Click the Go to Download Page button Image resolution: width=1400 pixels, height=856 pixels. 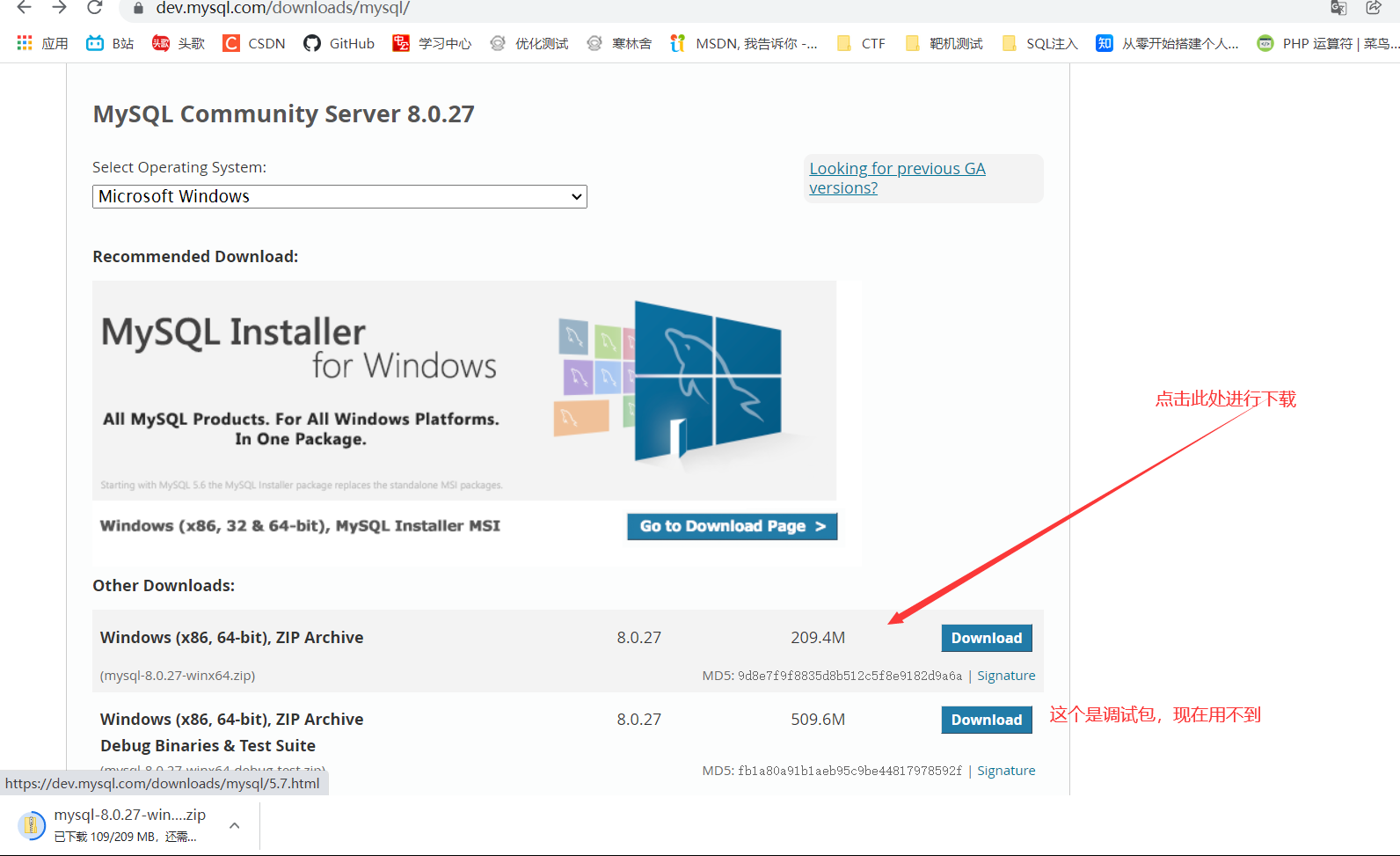tap(732, 526)
